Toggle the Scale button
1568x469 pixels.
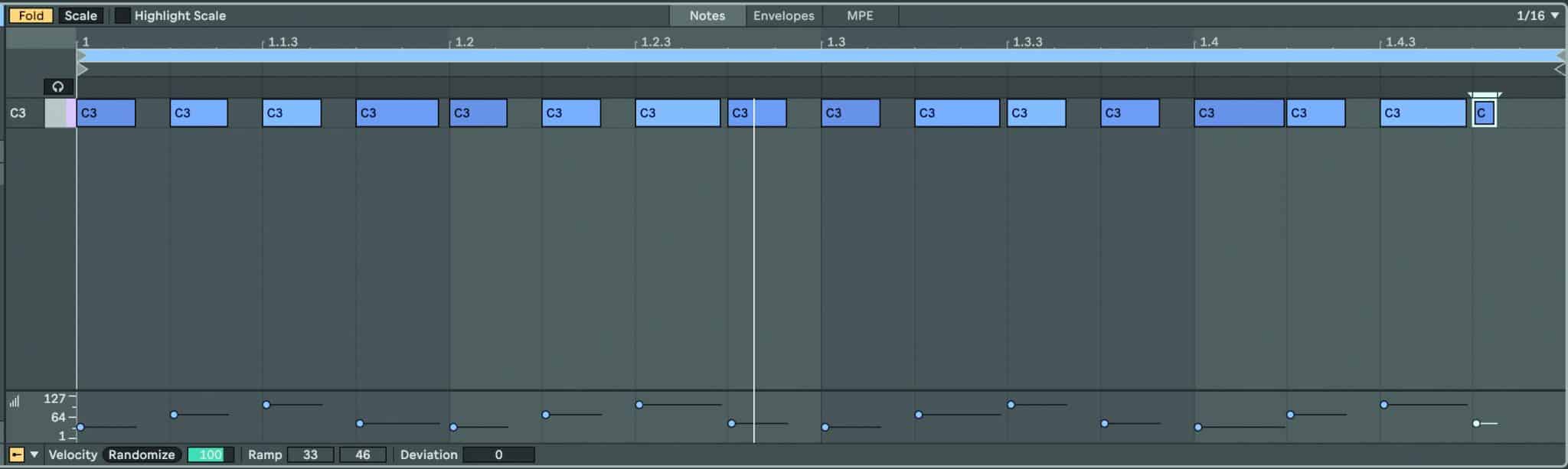[80, 15]
